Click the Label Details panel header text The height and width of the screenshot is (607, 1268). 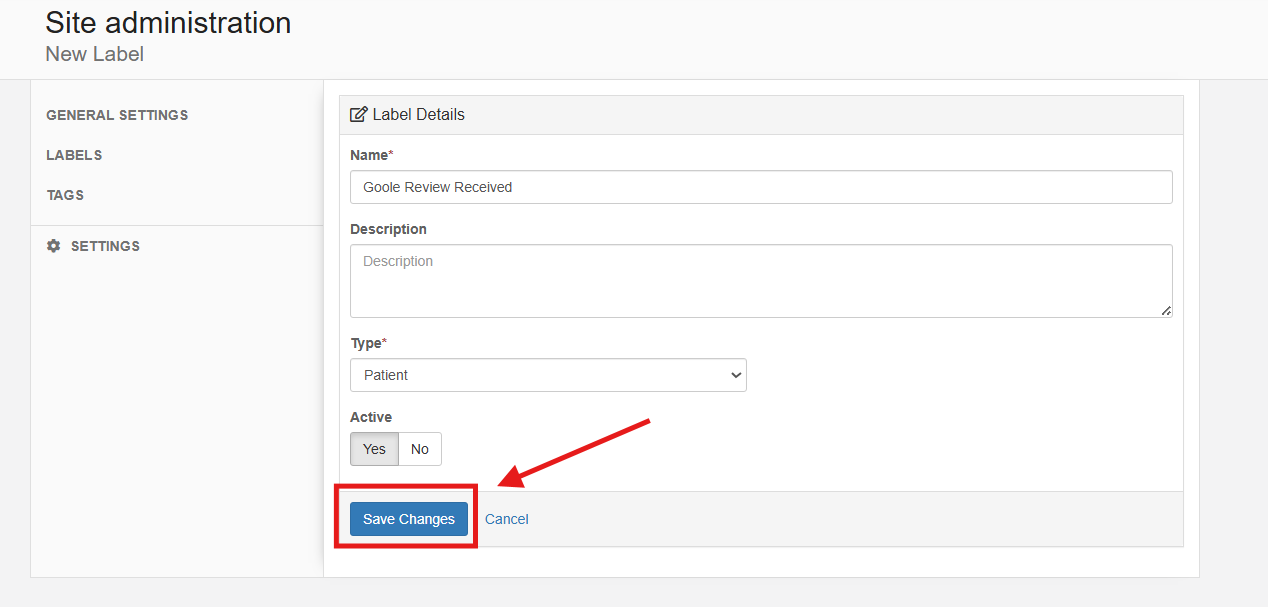(x=418, y=115)
